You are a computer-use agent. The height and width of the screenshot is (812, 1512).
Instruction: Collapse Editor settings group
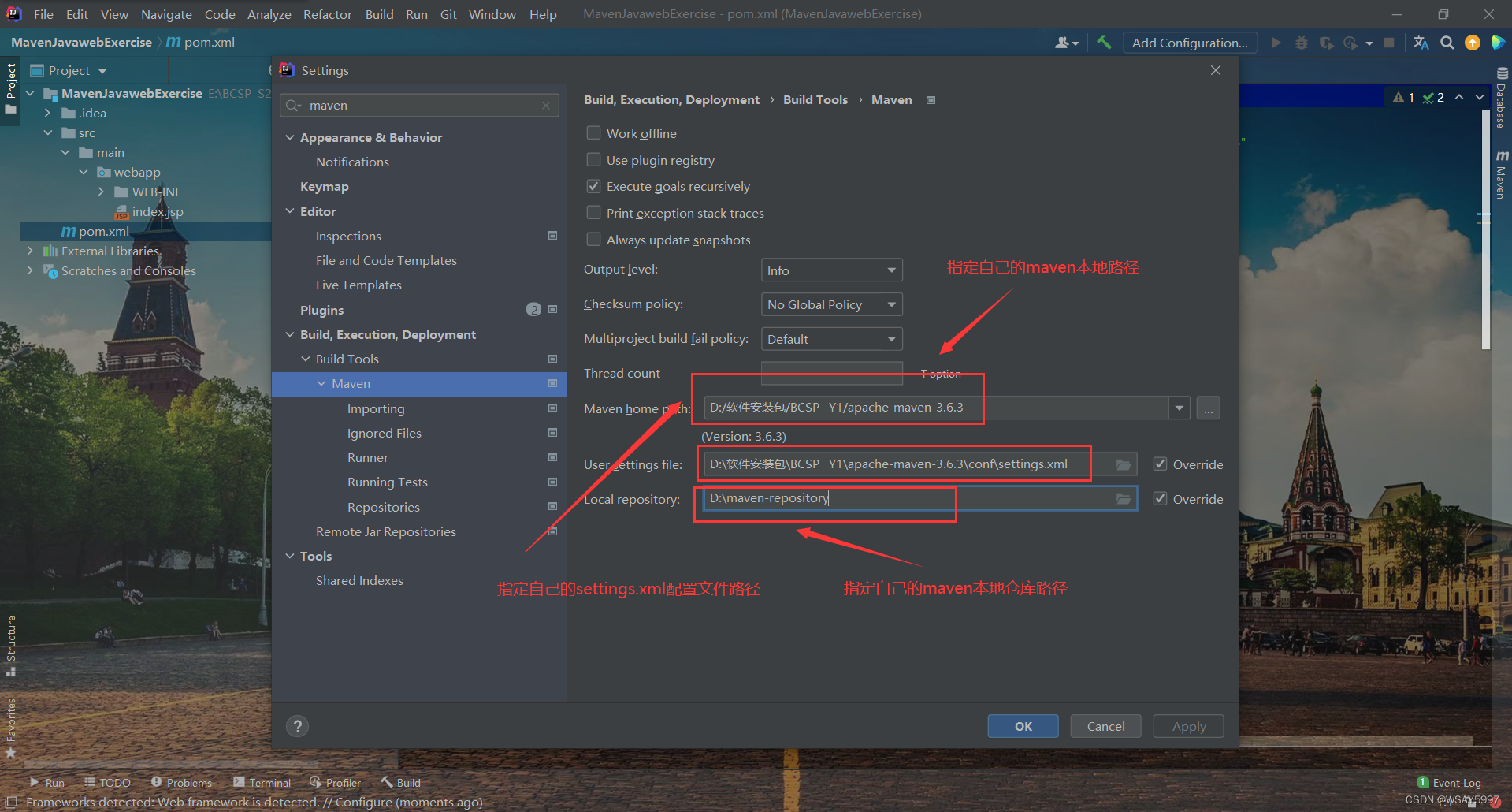pos(290,211)
